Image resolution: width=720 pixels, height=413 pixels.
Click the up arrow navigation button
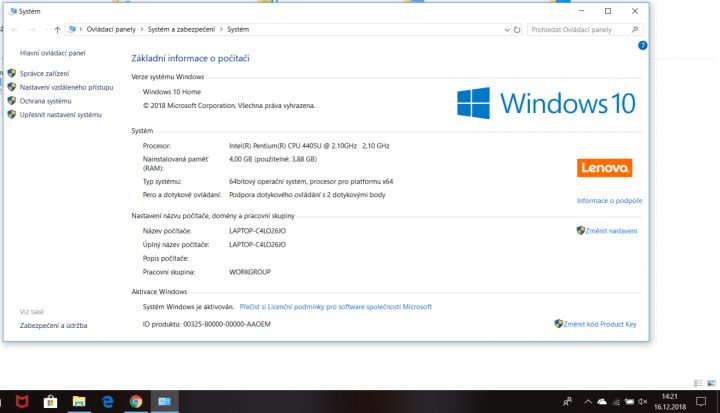tap(57, 30)
